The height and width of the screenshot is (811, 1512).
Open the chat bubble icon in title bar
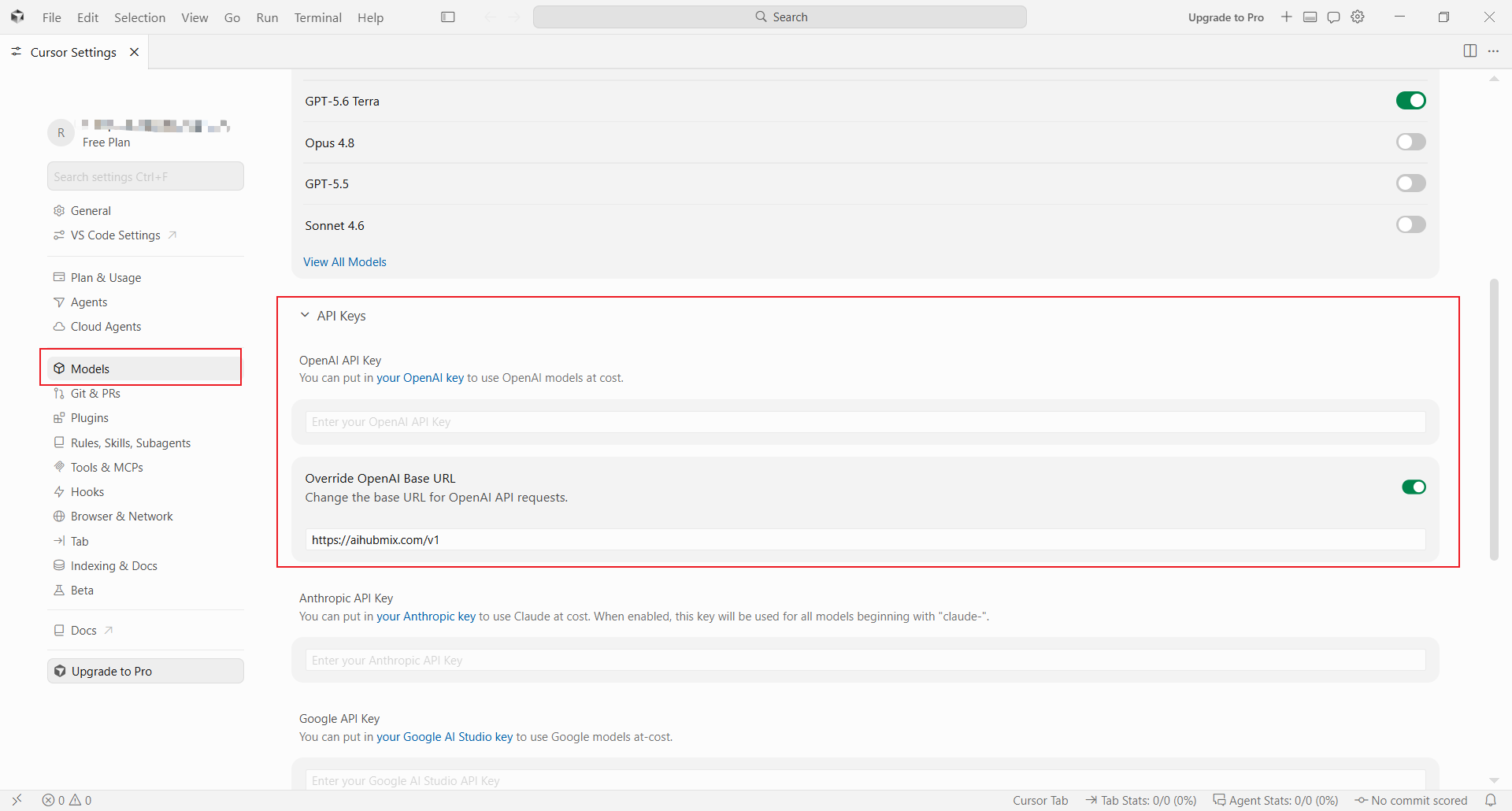(x=1333, y=17)
